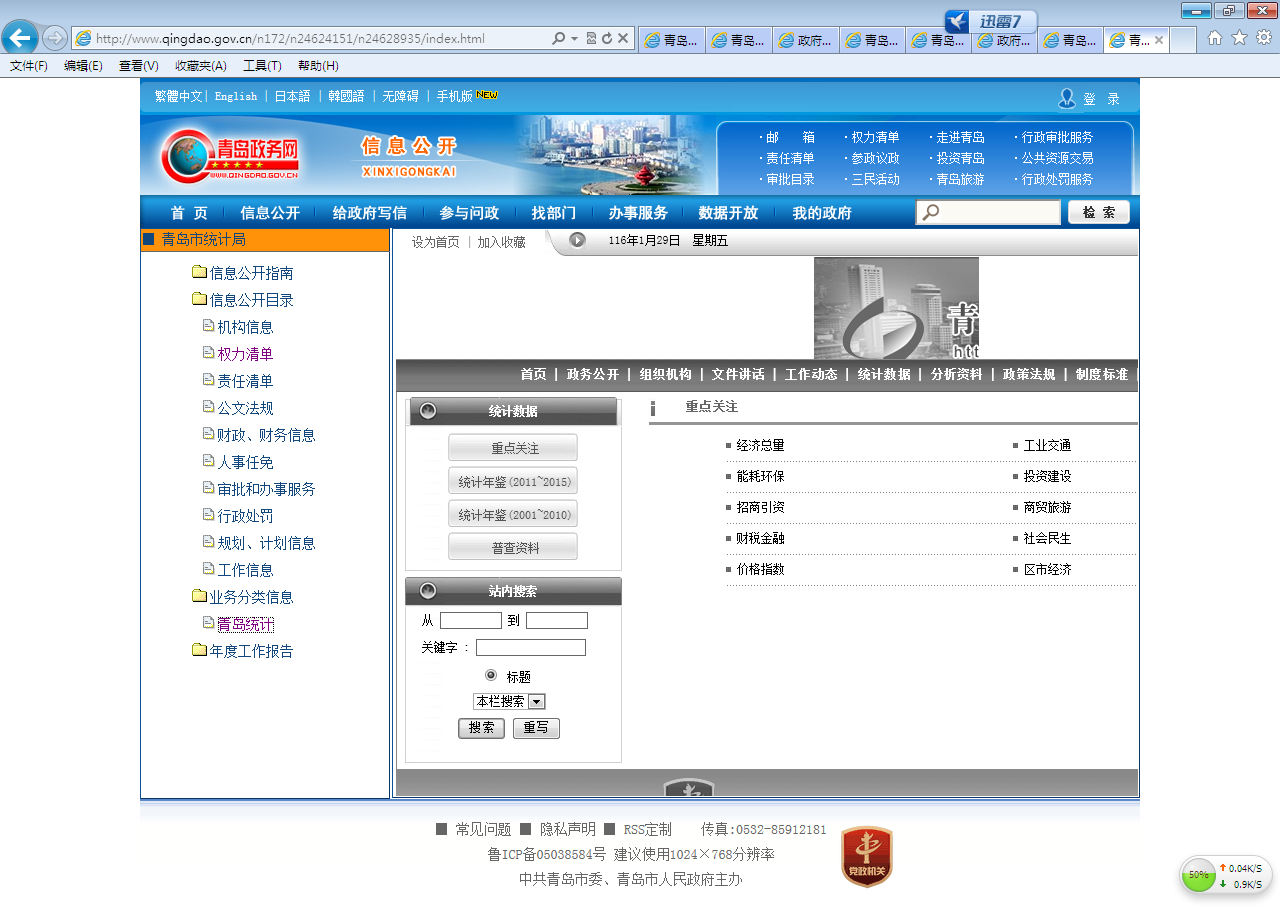Viewport: 1280px width, 919px height.
Task: Expand the address bar search dropdown arrow
Action: (575, 39)
